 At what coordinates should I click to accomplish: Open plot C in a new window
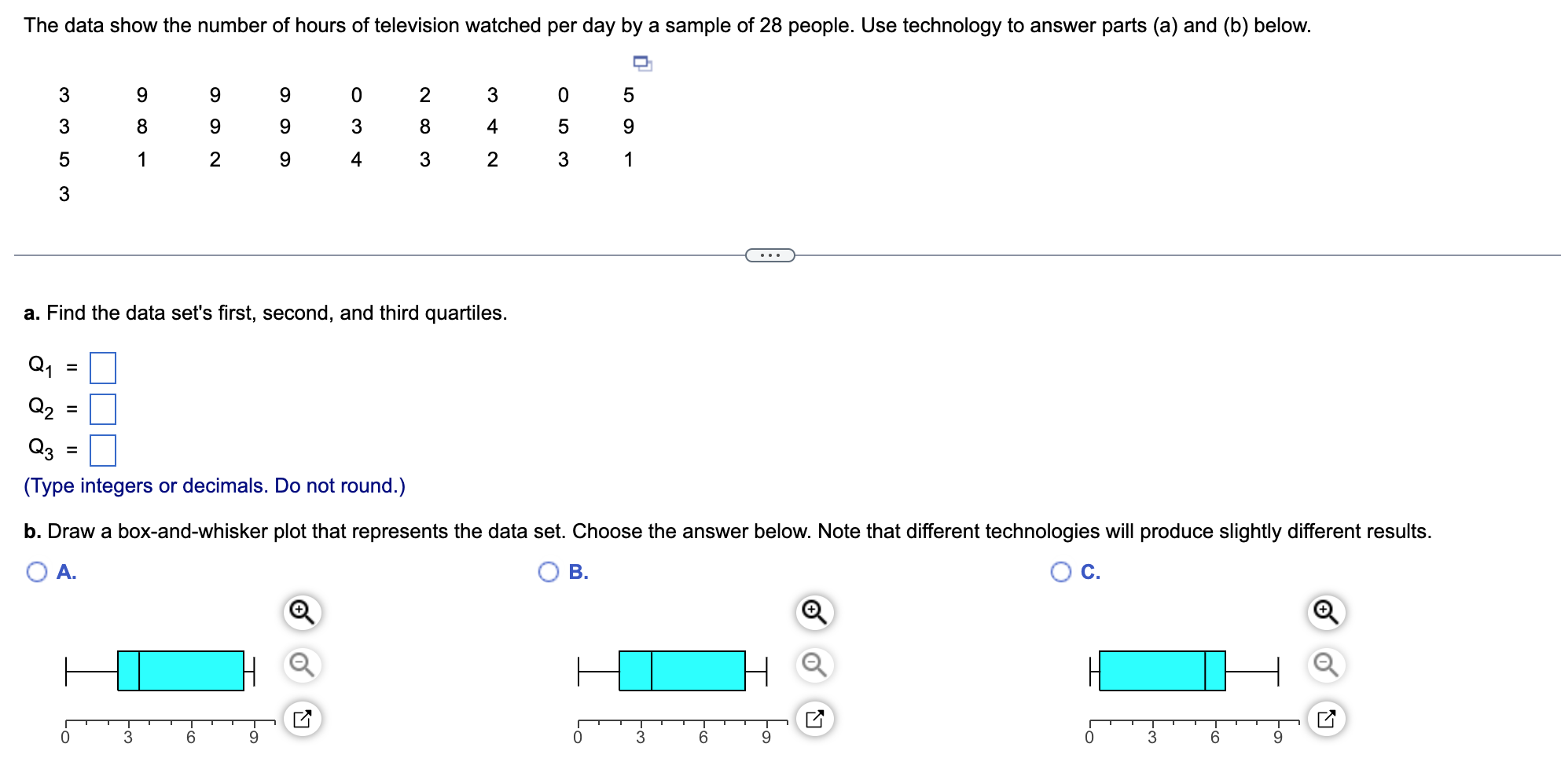pos(1327,719)
